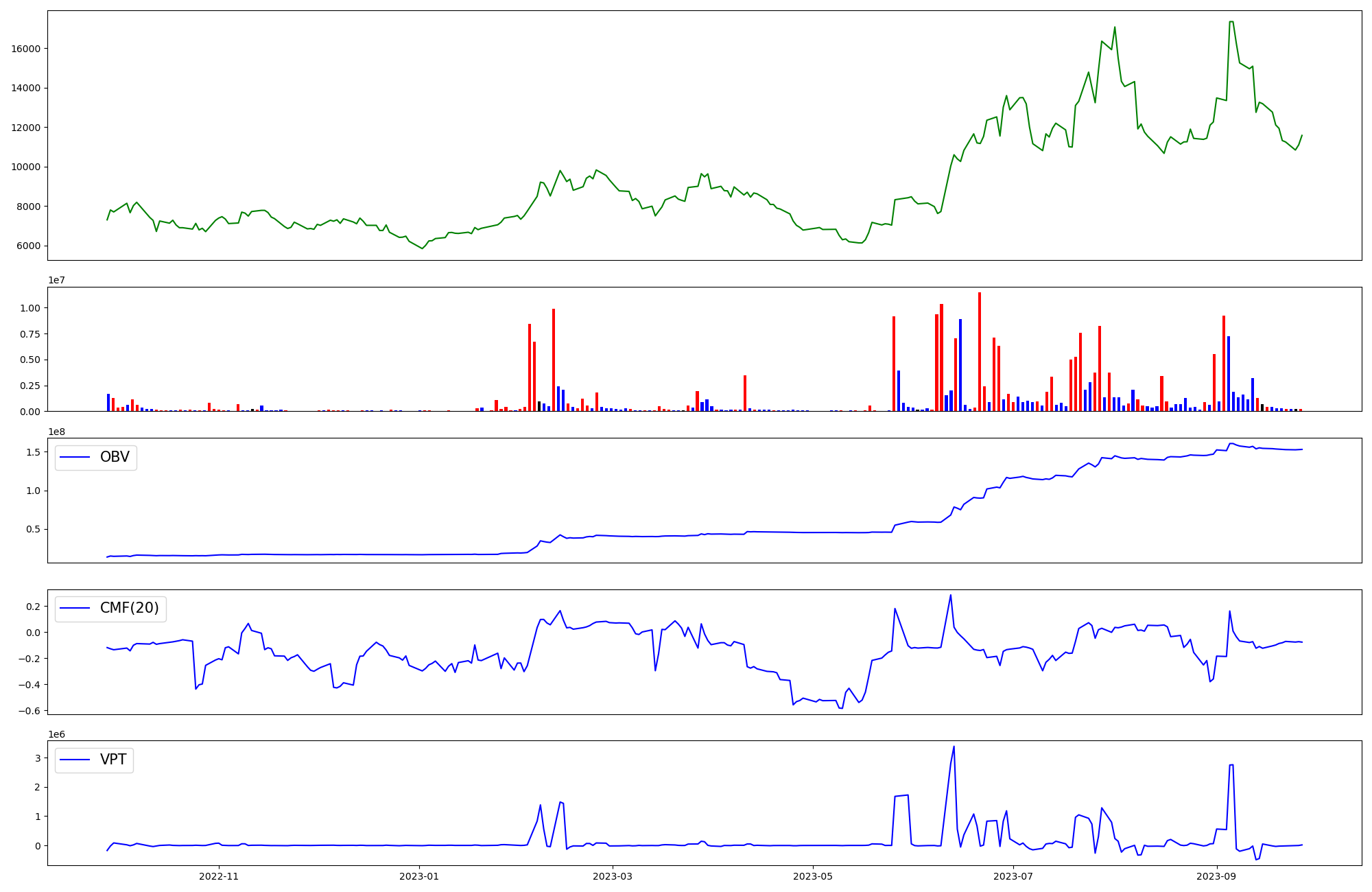The height and width of the screenshot is (892, 1372).
Task: Click the highest CMF(20) peak
Action: pos(950,596)
